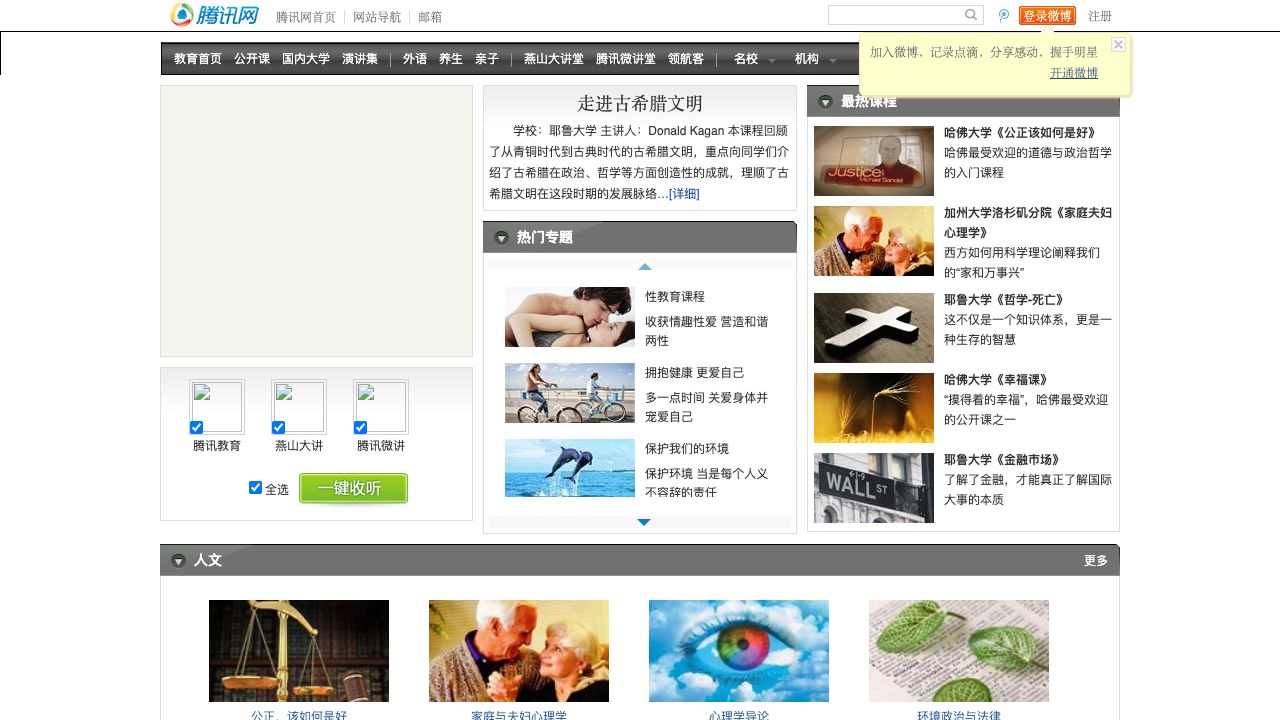Toggle the 全选 checkbox

[x=255, y=488]
